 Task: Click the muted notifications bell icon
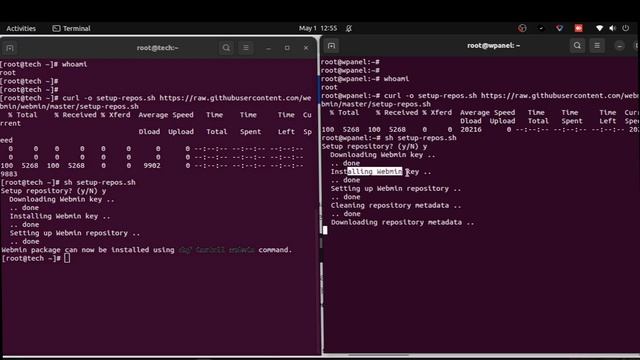tap(349, 28)
